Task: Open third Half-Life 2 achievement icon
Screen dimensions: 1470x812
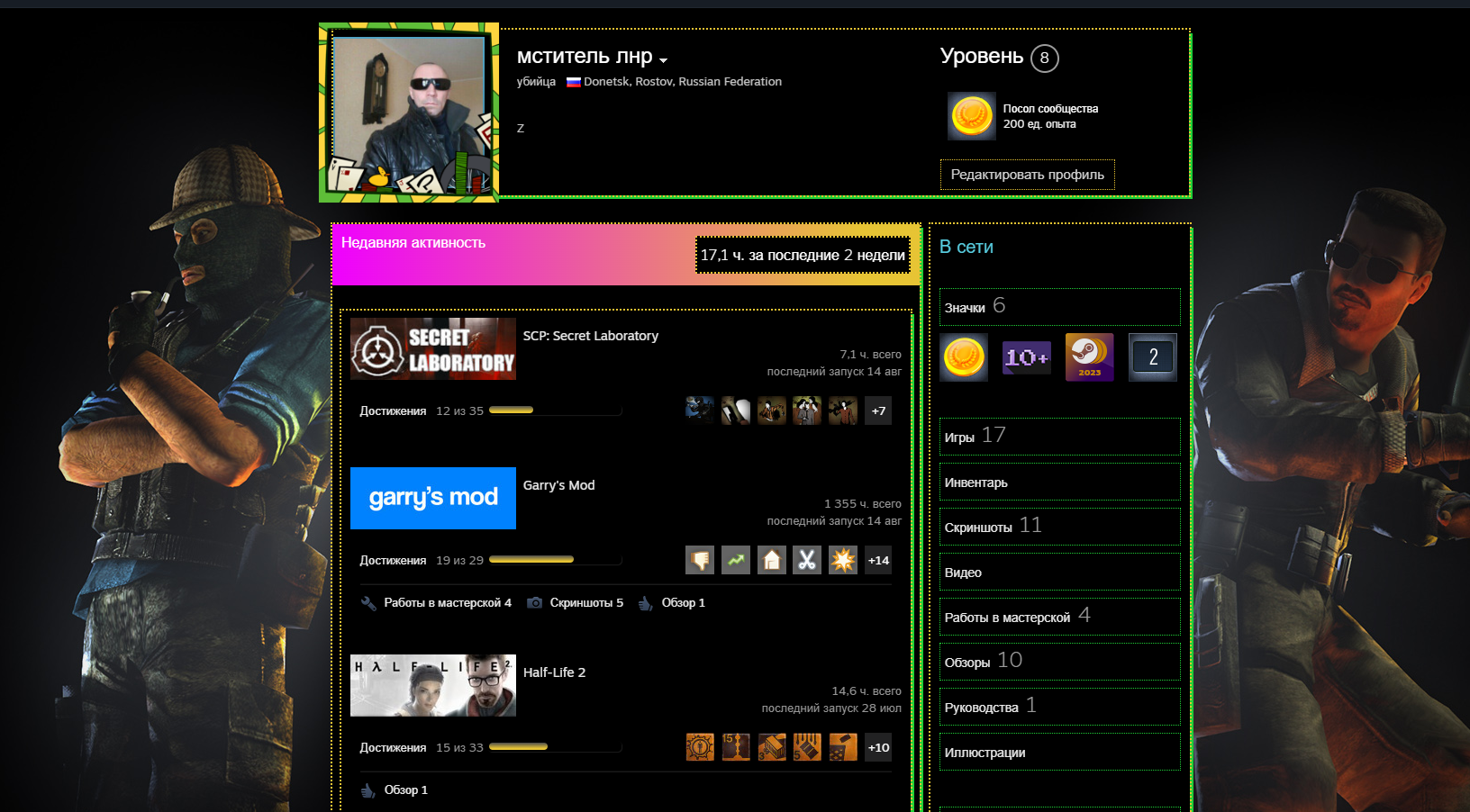Action: pyautogui.click(x=771, y=747)
